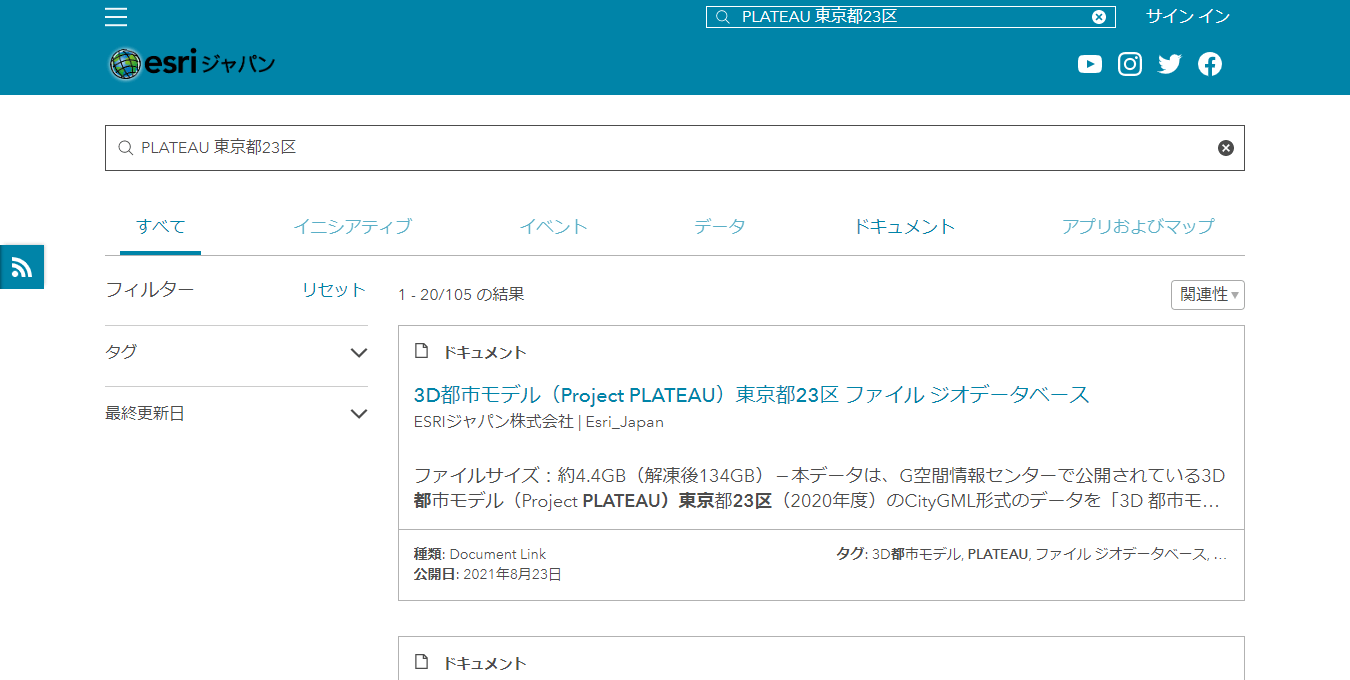Click the header search magnifier icon
This screenshot has height=680, width=1350.
723,17
